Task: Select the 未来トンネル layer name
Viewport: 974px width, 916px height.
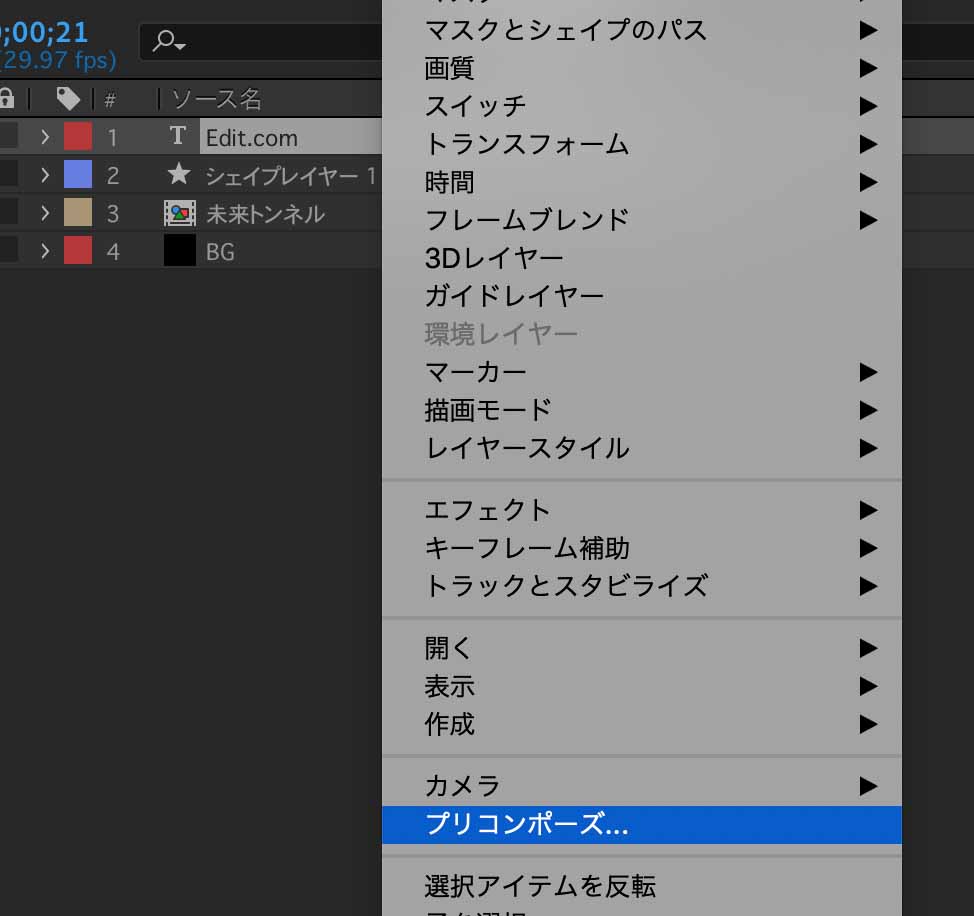Action: 265,214
